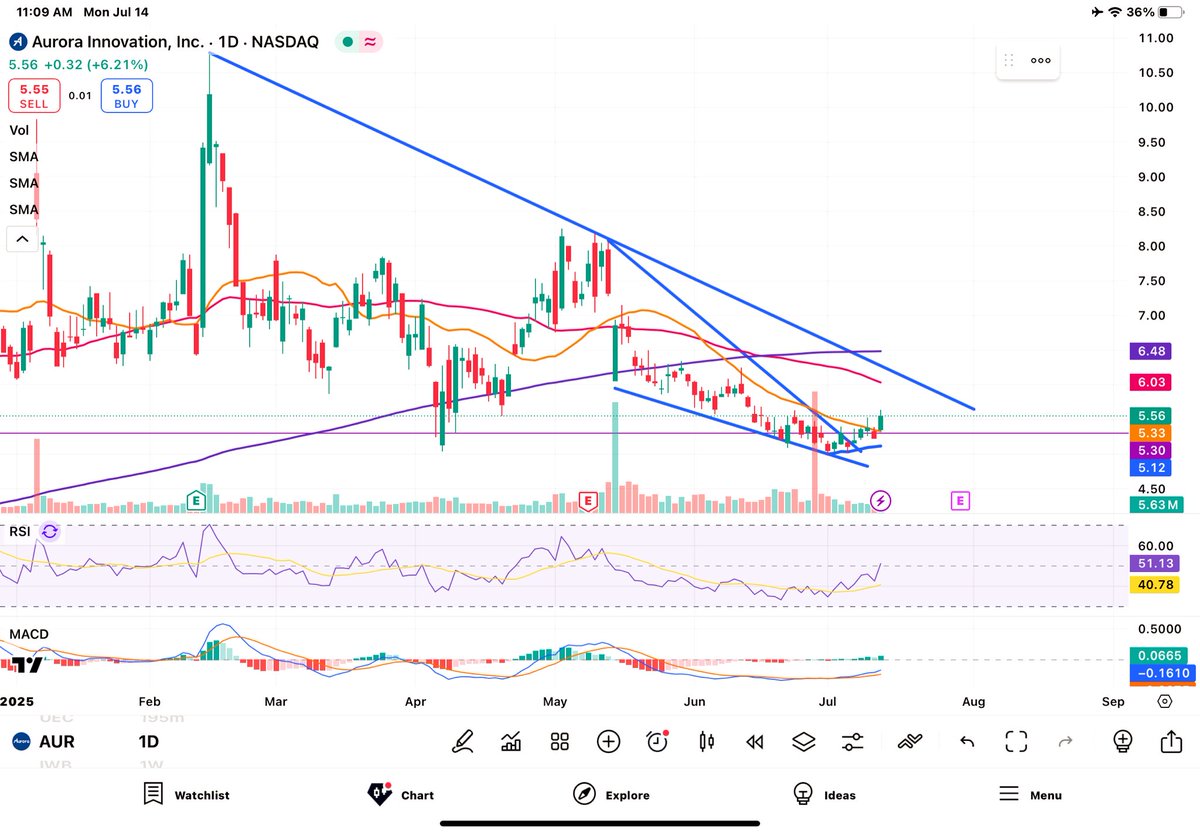
Task: Tap the wavy lines trading icon
Action: pyautogui.click(x=909, y=742)
